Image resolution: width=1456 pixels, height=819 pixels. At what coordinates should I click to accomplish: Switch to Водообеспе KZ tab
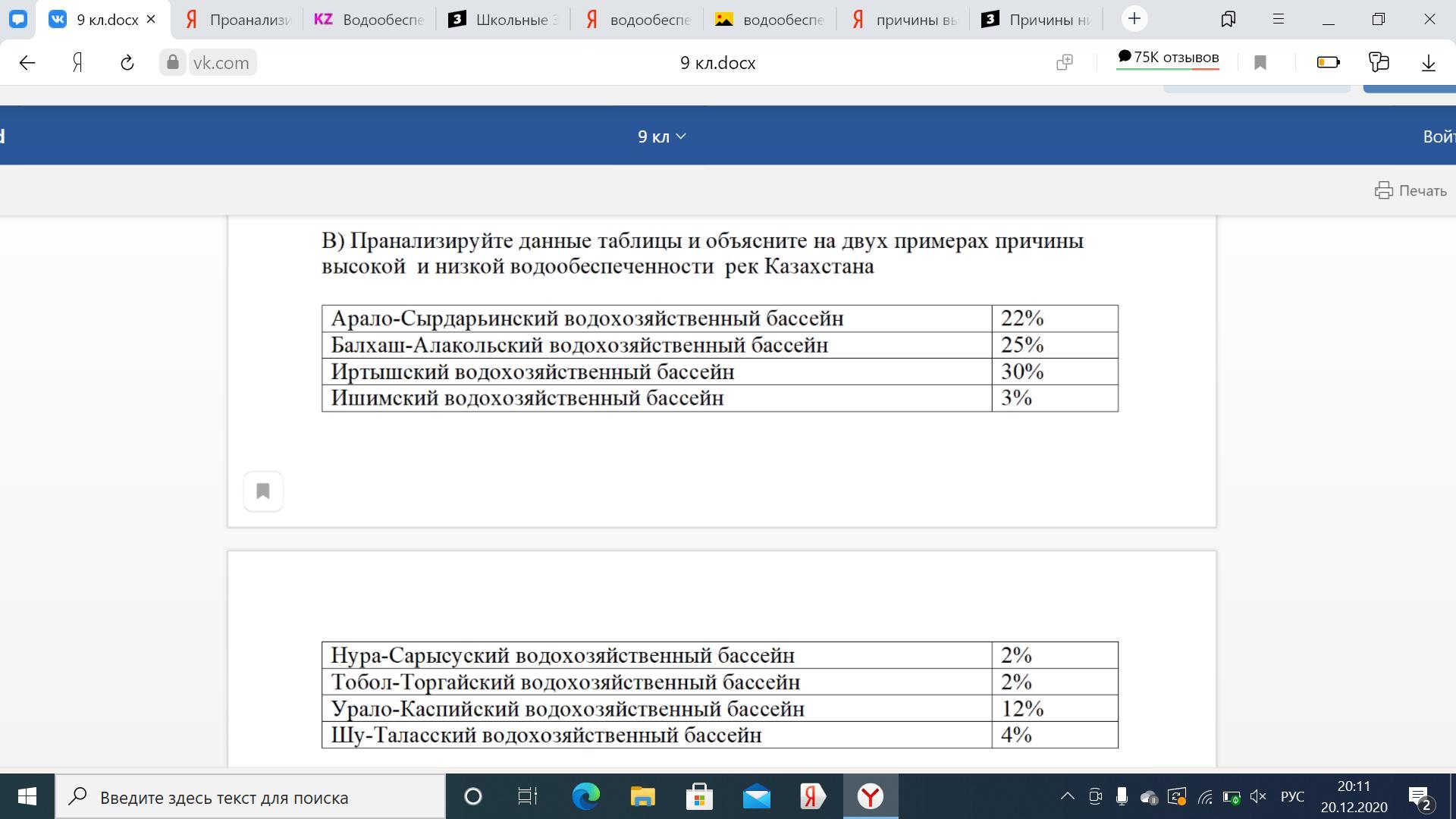pyautogui.click(x=369, y=20)
